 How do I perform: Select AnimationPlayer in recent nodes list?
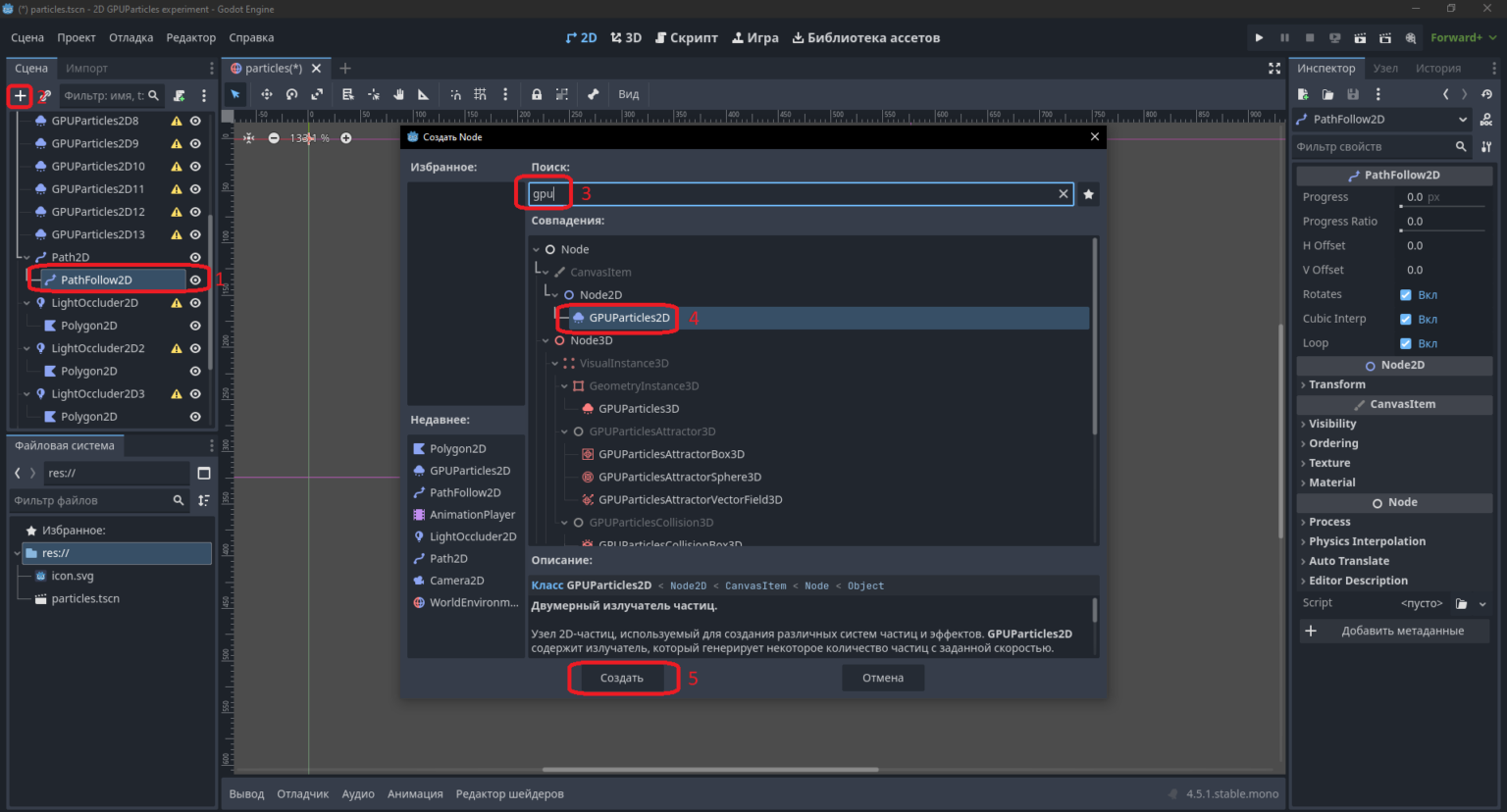[464, 515]
